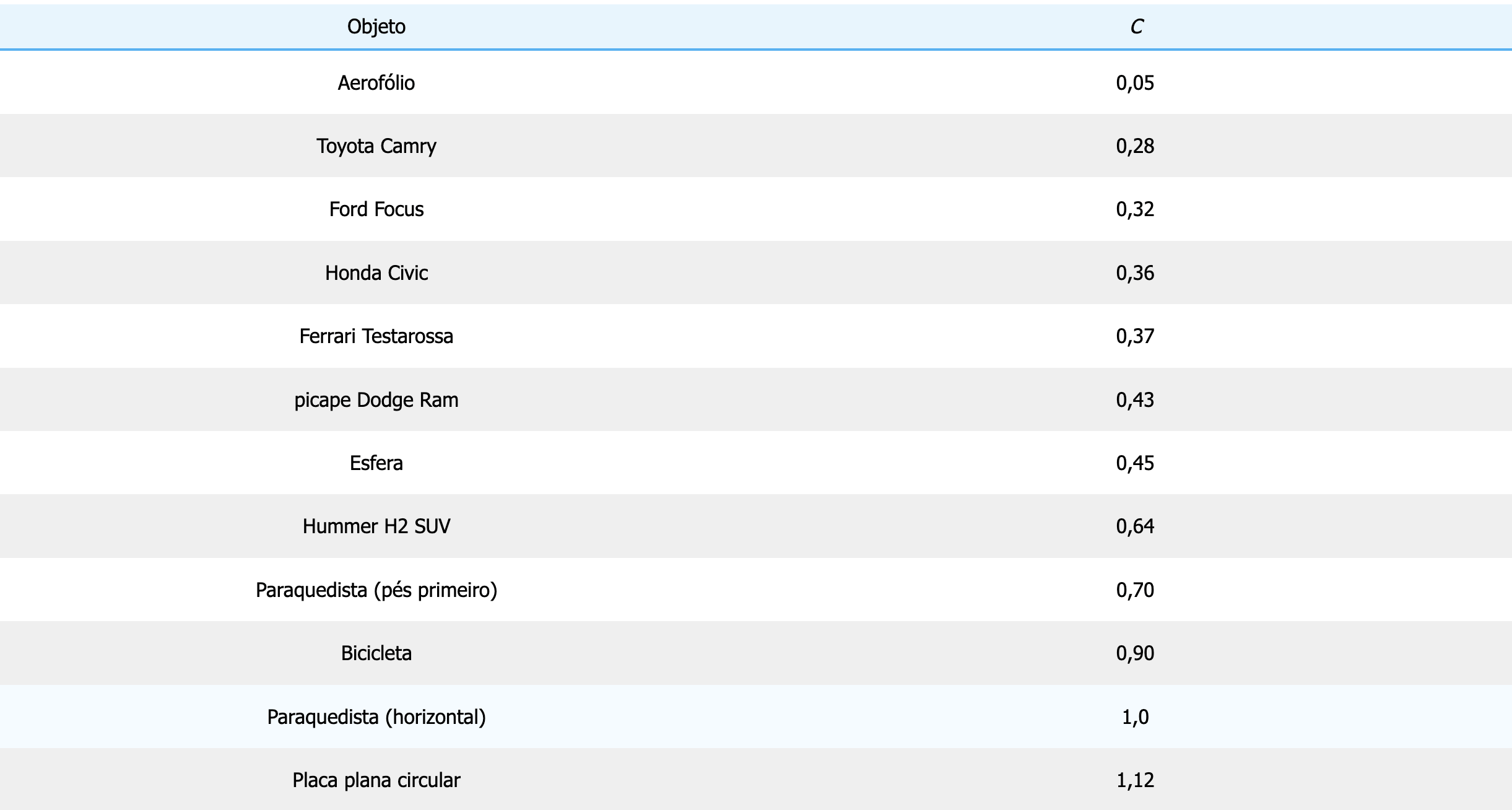Click the Placa plana circular cell
This screenshot has width=1512, height=810.
tap(376, 780)
